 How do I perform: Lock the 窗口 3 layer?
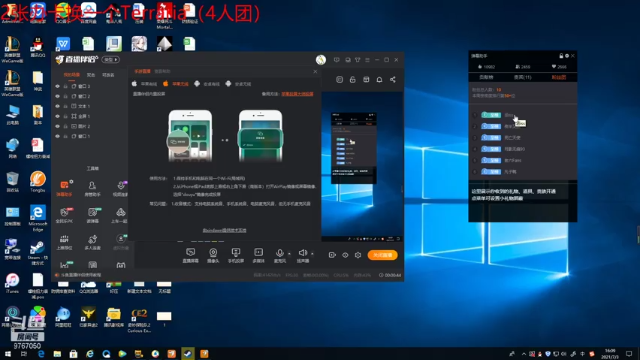point(65,87)
